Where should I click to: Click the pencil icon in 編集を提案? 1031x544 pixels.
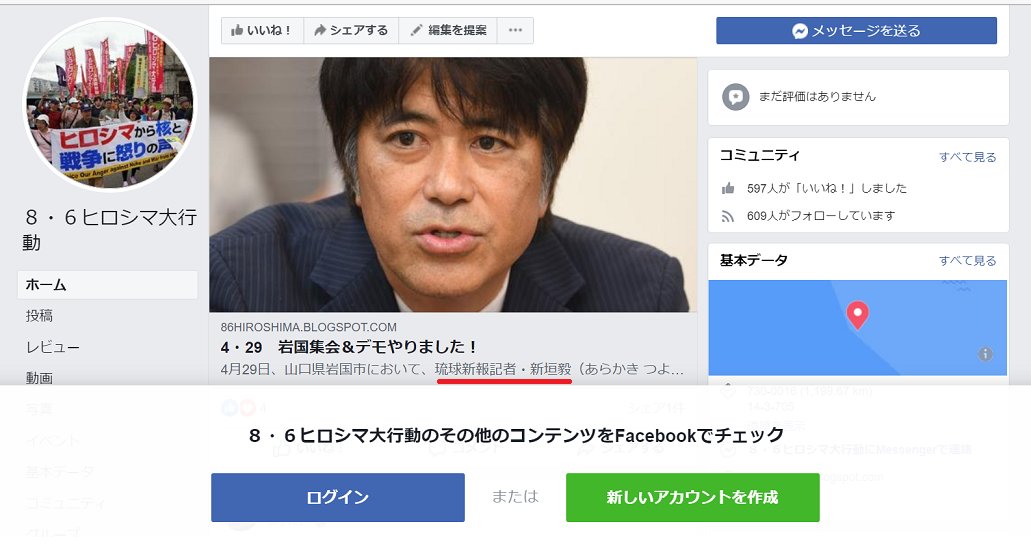click(416, 30)
